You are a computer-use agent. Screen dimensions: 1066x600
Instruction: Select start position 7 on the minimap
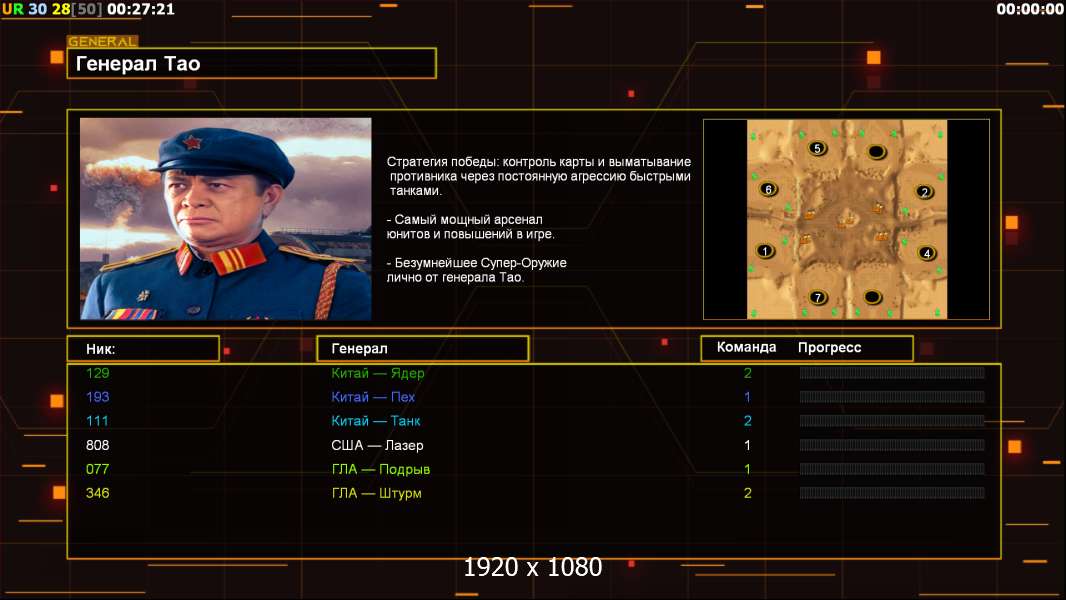[x=818, y=297]
